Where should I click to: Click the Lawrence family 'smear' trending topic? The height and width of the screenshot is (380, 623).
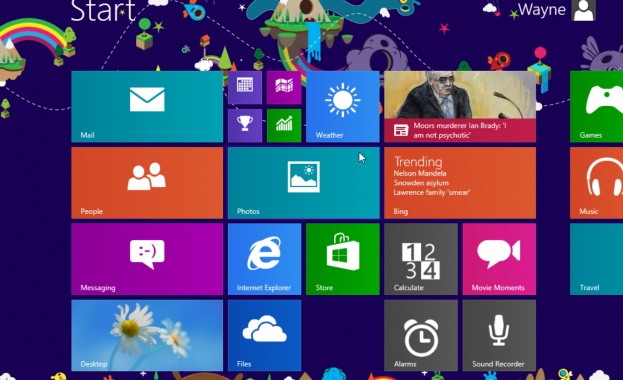431,192
